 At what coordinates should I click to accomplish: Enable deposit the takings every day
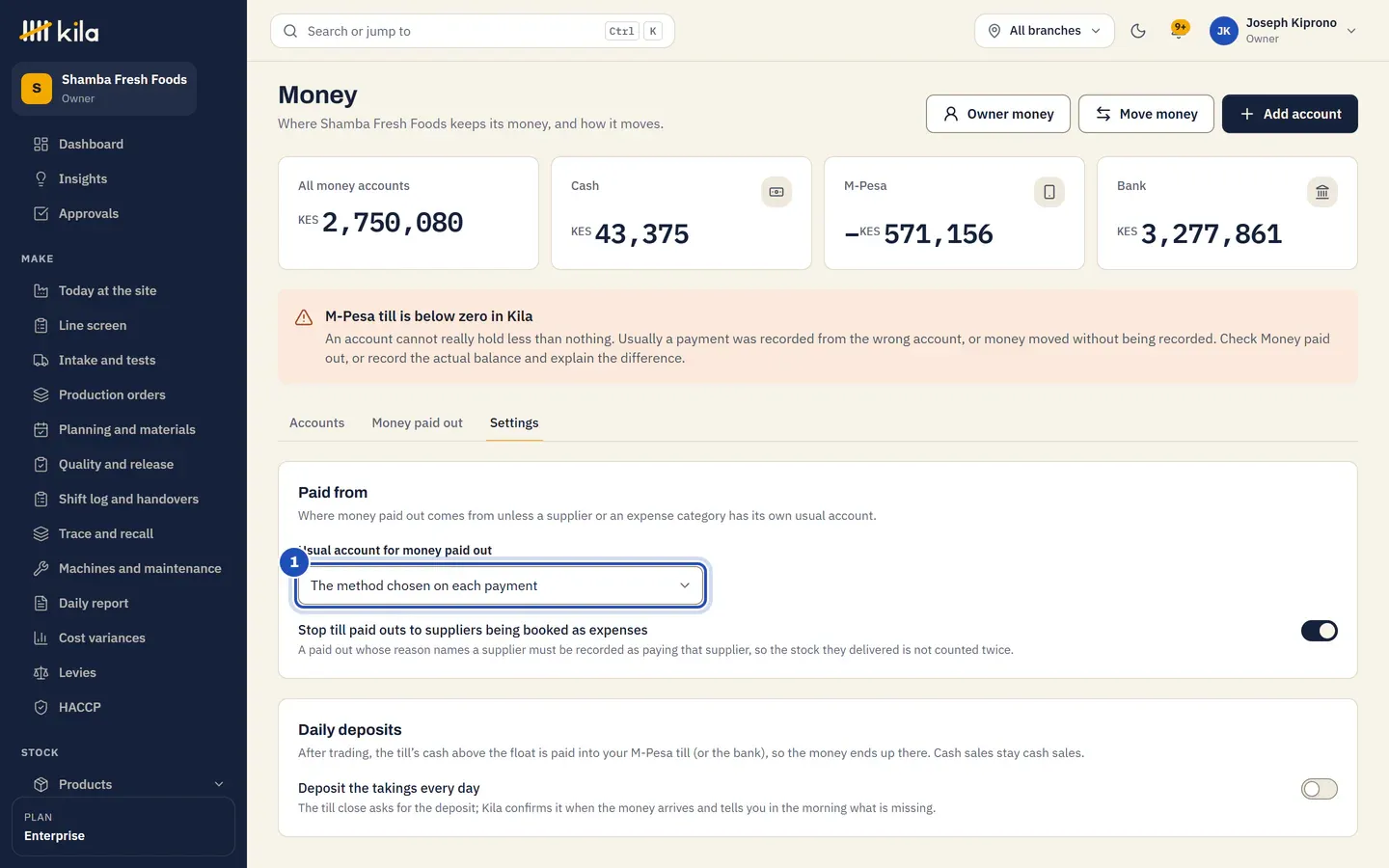tap(1320, 789)
